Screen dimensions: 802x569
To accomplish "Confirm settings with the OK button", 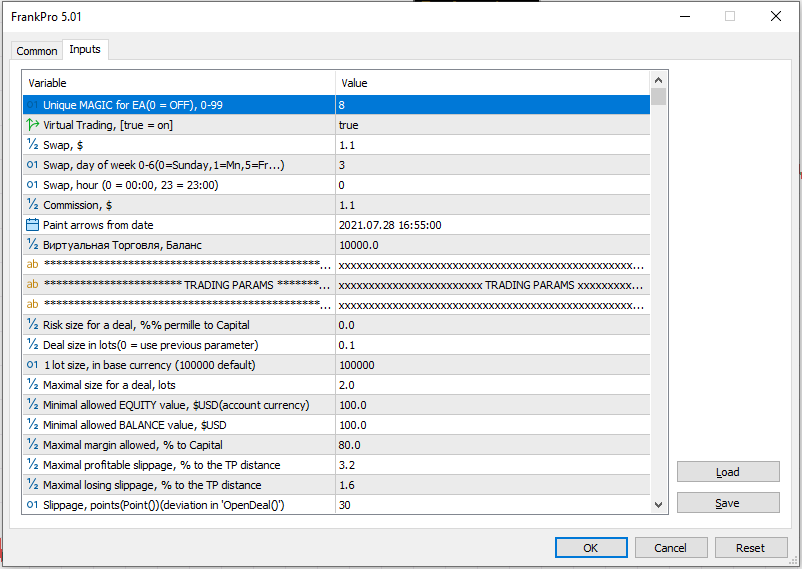I will pyautogui.click(x=590, y=548).
